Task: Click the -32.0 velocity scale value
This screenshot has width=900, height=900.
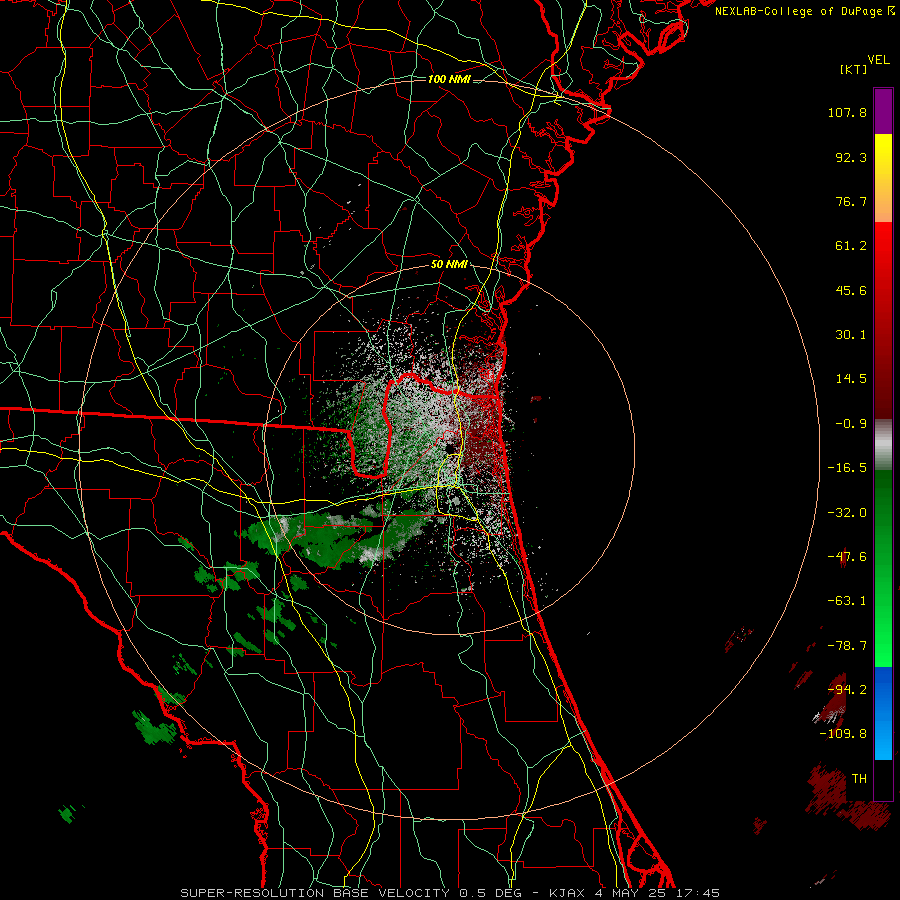Action: pos(847,513)
